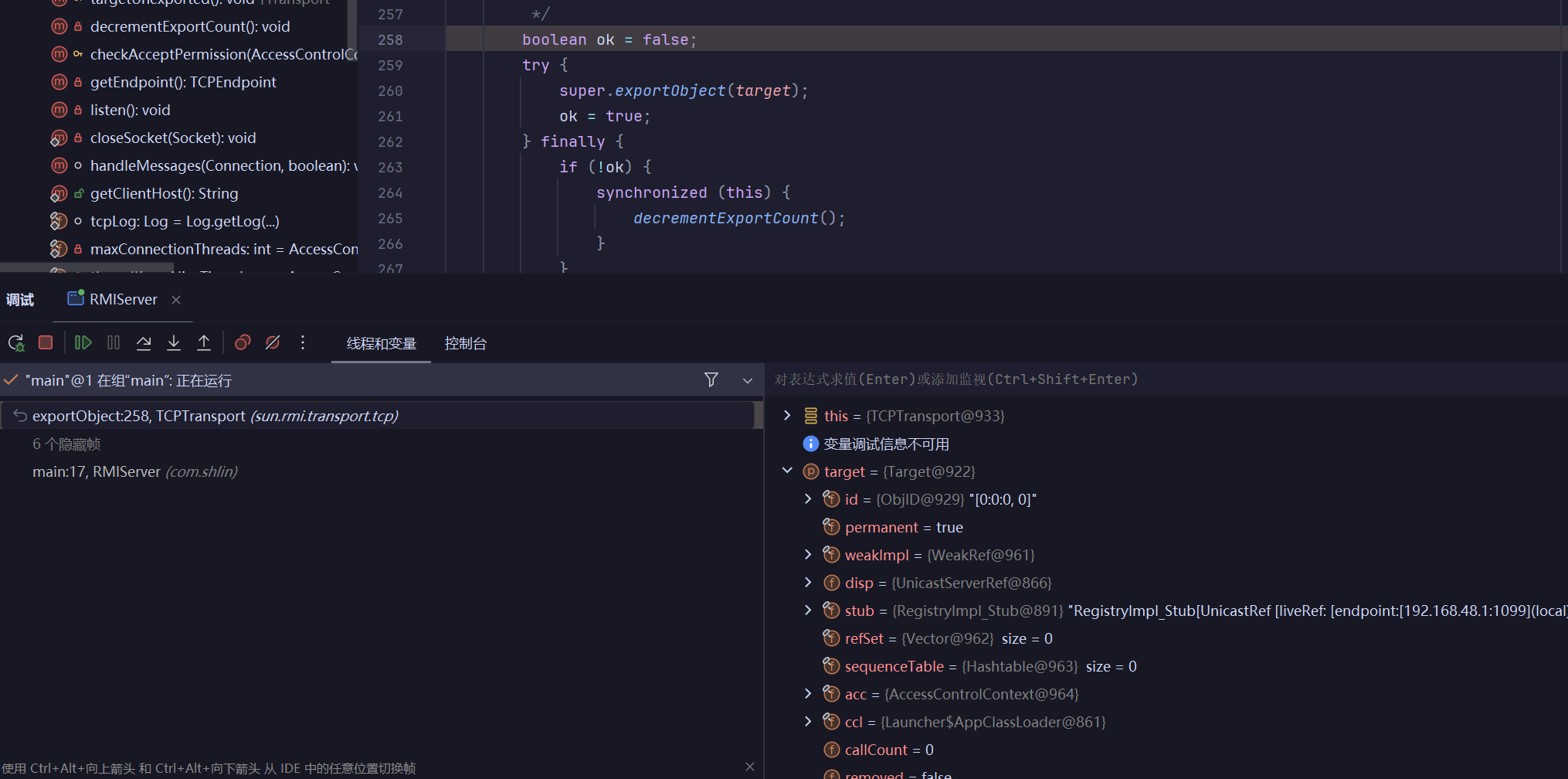This screenshot has height=779, width=1568.
Task: Select listen() method in structure list
Action: tap(130, 110)
